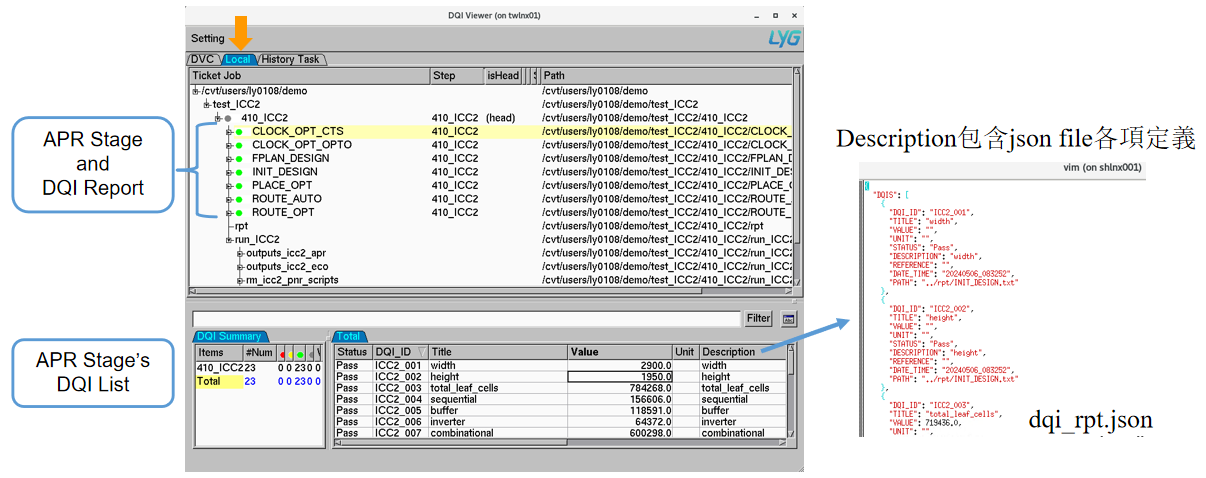Select 410_ICC2 row in DQI Summary

point(259,368)
